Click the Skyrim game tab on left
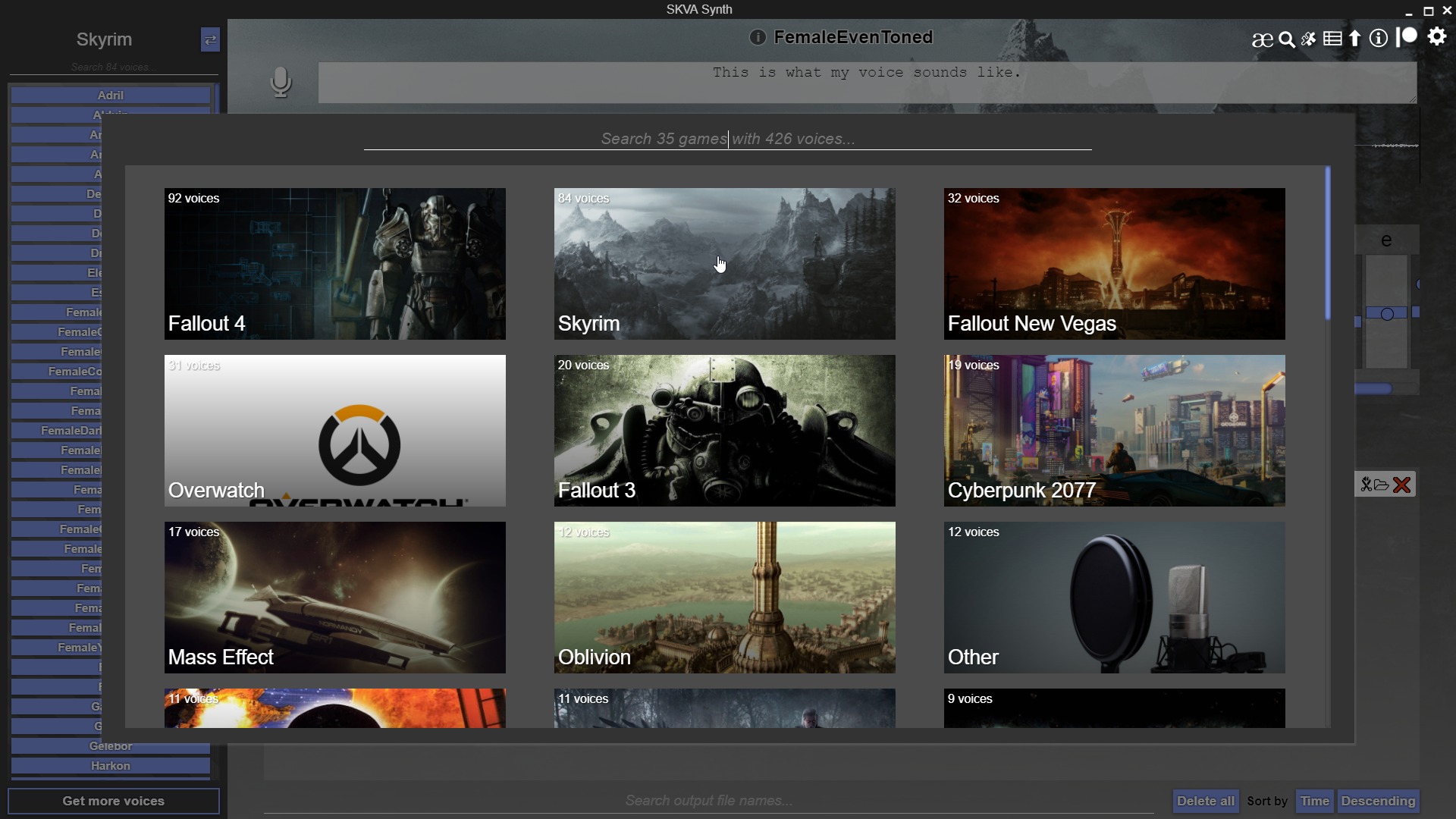Viewport: 1456px width, 819px height. (x=105, y=39)
